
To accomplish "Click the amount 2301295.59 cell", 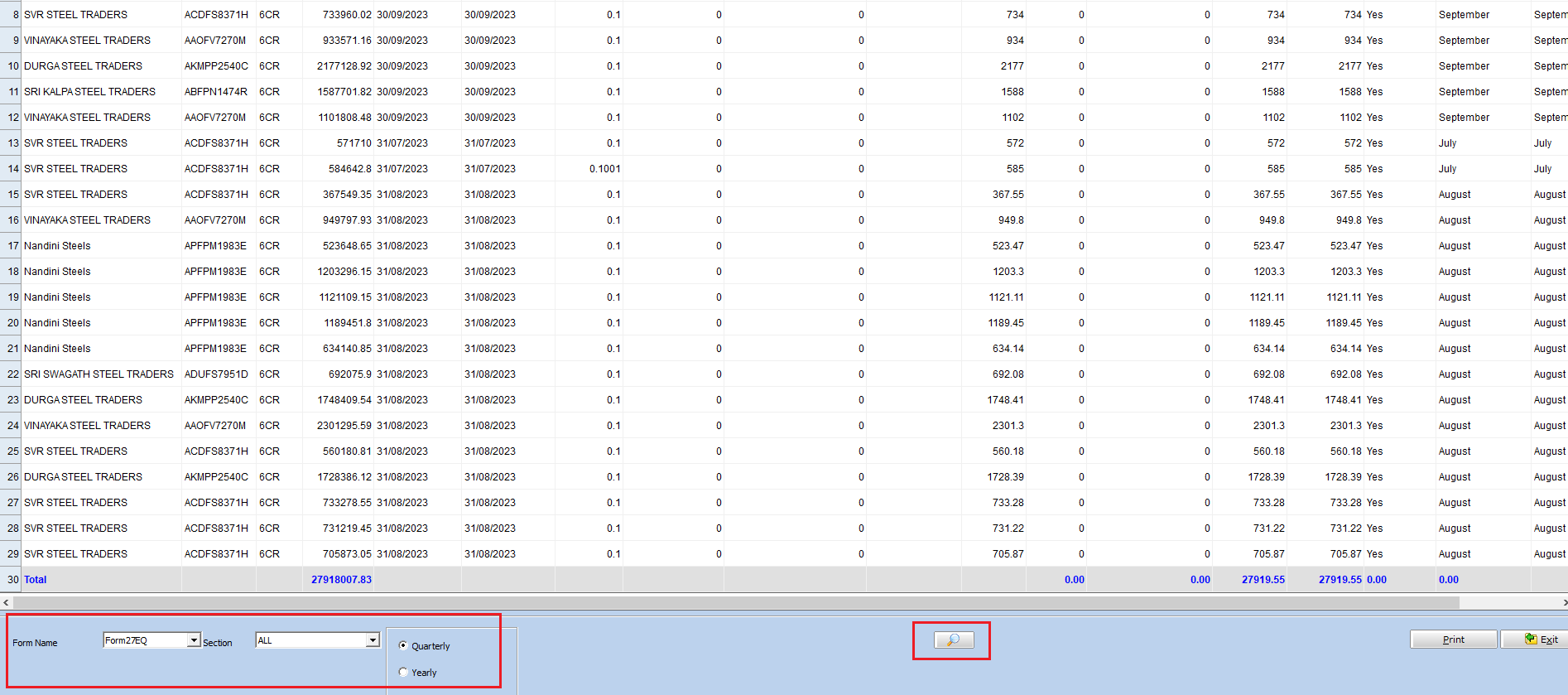I will pyautogui.click(x=339, y=425).
